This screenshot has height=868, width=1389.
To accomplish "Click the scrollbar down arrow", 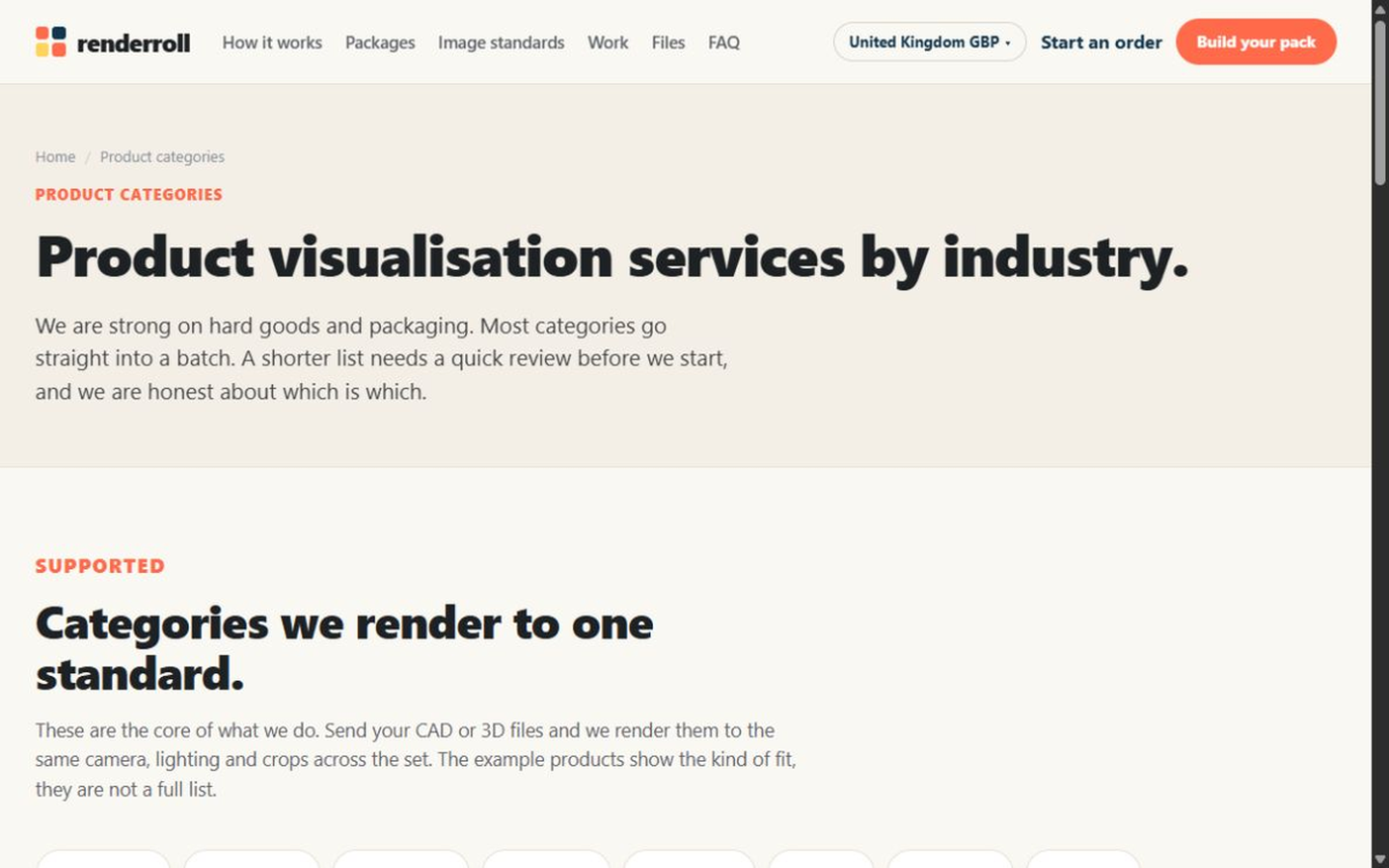I will [1380, 858].
